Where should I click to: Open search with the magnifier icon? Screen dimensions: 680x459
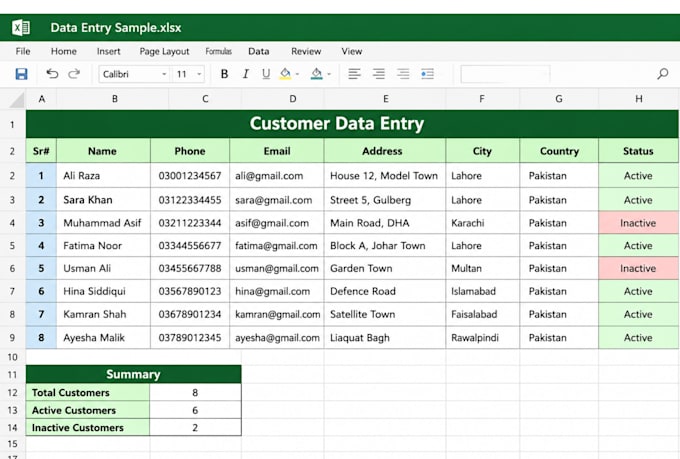point(662,74)
